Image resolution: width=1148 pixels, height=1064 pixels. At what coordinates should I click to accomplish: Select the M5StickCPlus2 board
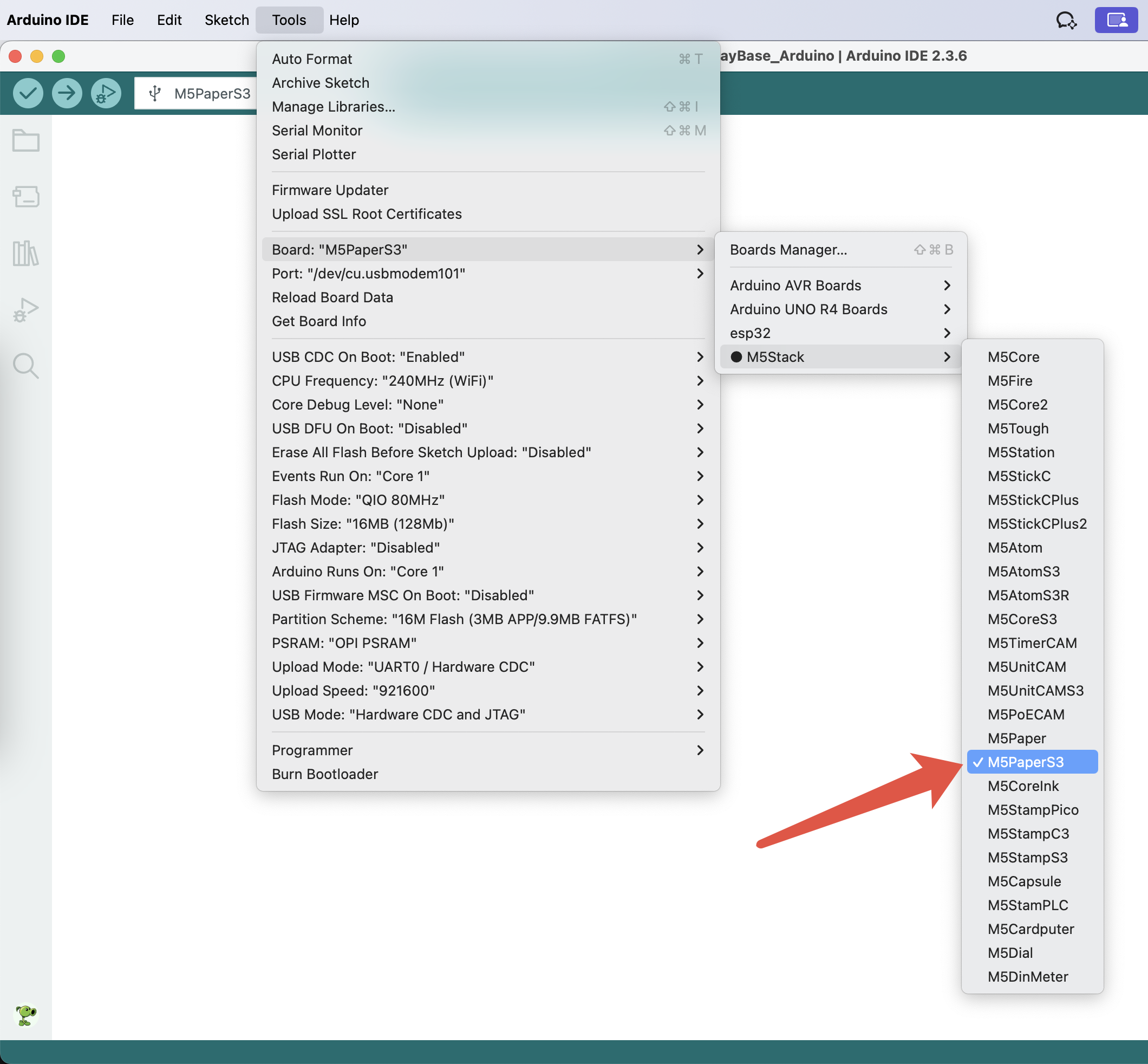[1032, 524]
